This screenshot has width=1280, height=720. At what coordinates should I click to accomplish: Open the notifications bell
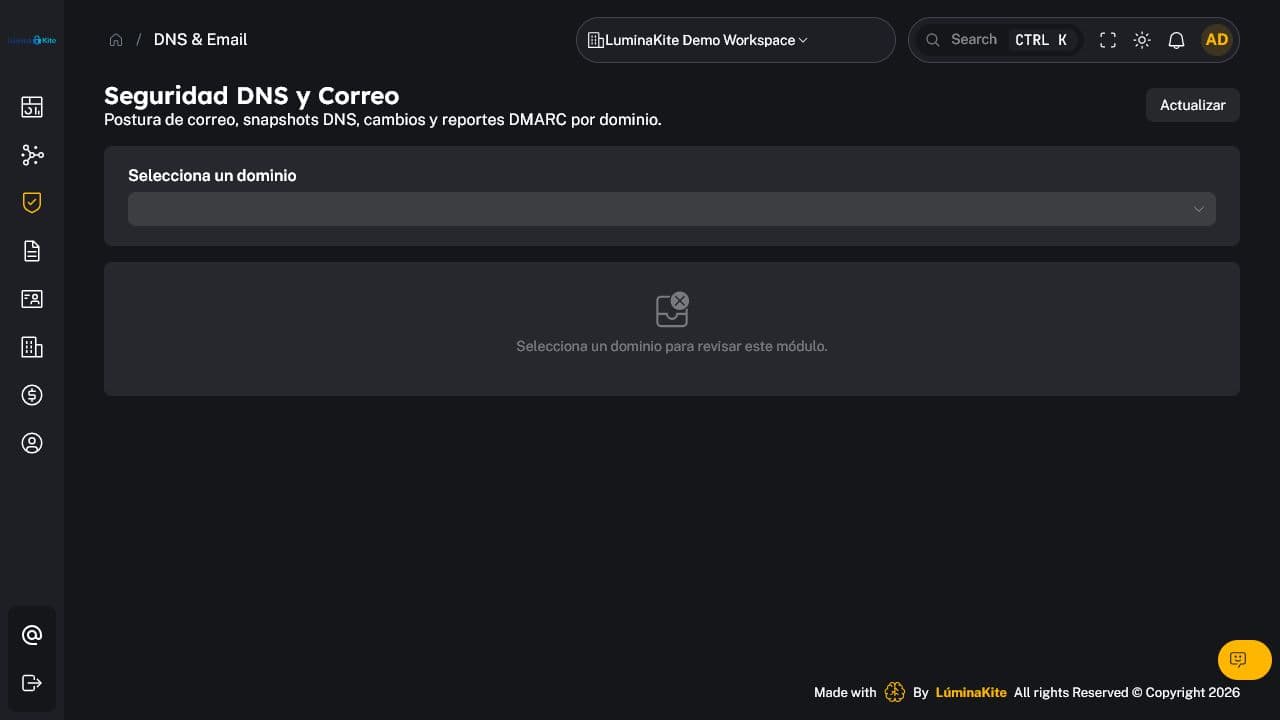click(1177, 40)
